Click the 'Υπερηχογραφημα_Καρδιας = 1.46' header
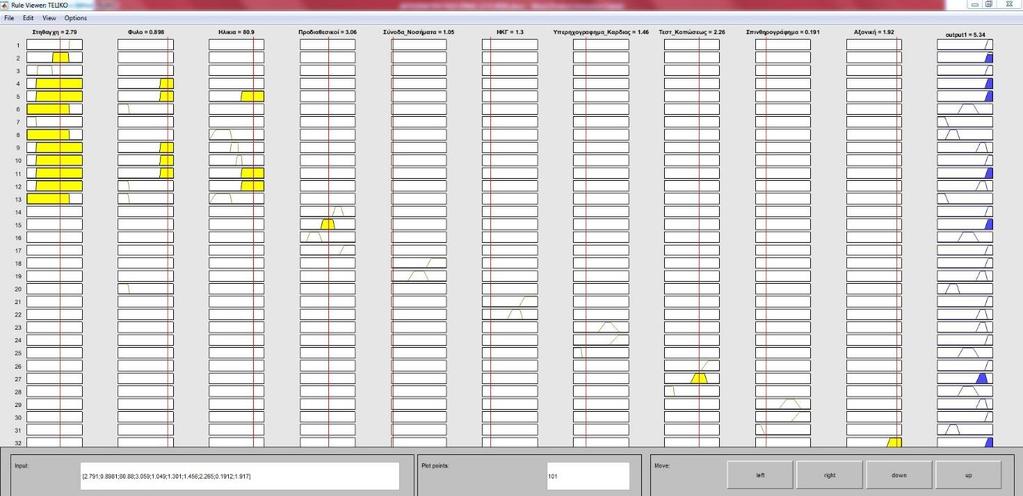The height and width of the screenshot is (496, 1023). coord(601,31)
